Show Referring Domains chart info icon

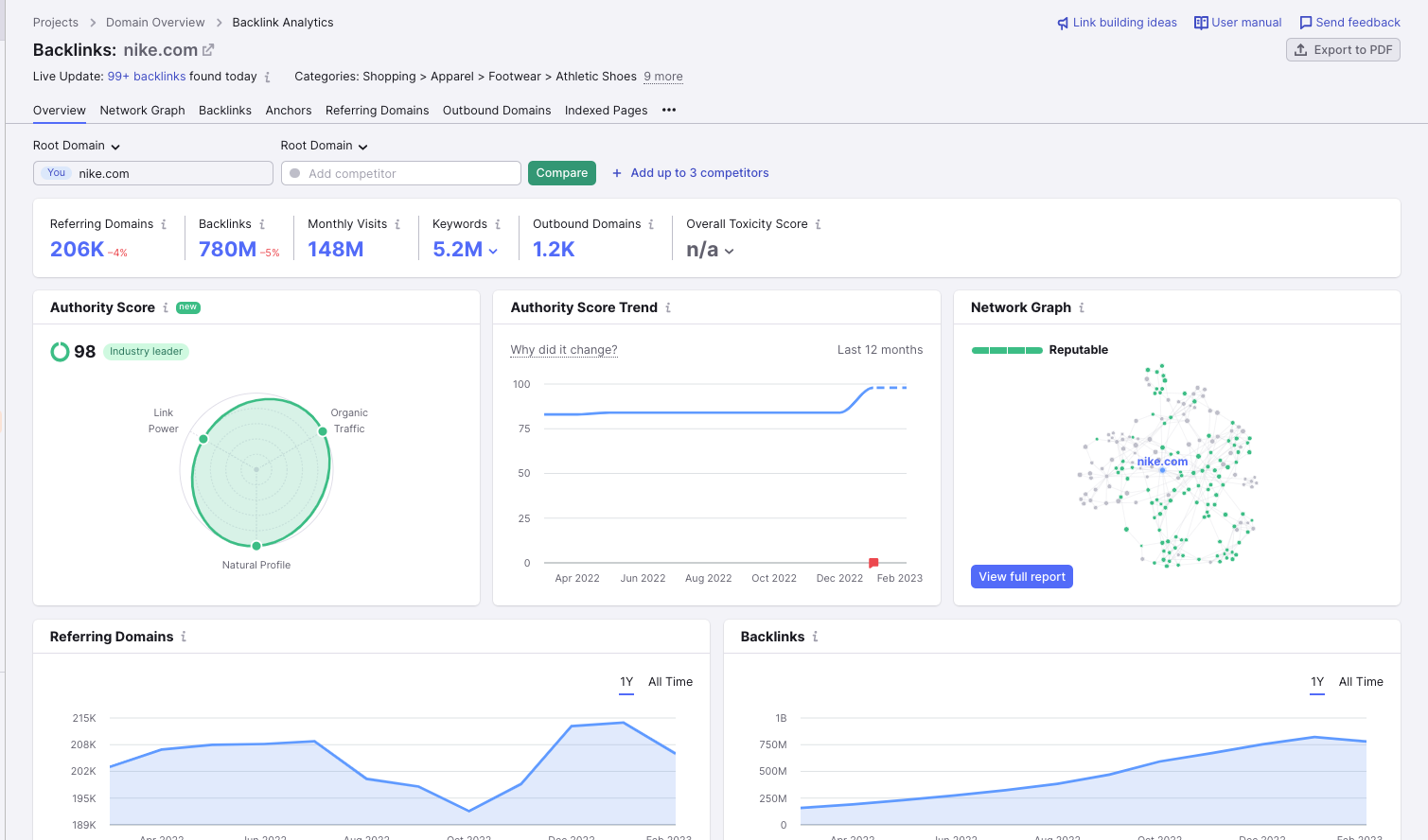pos(184,637)
